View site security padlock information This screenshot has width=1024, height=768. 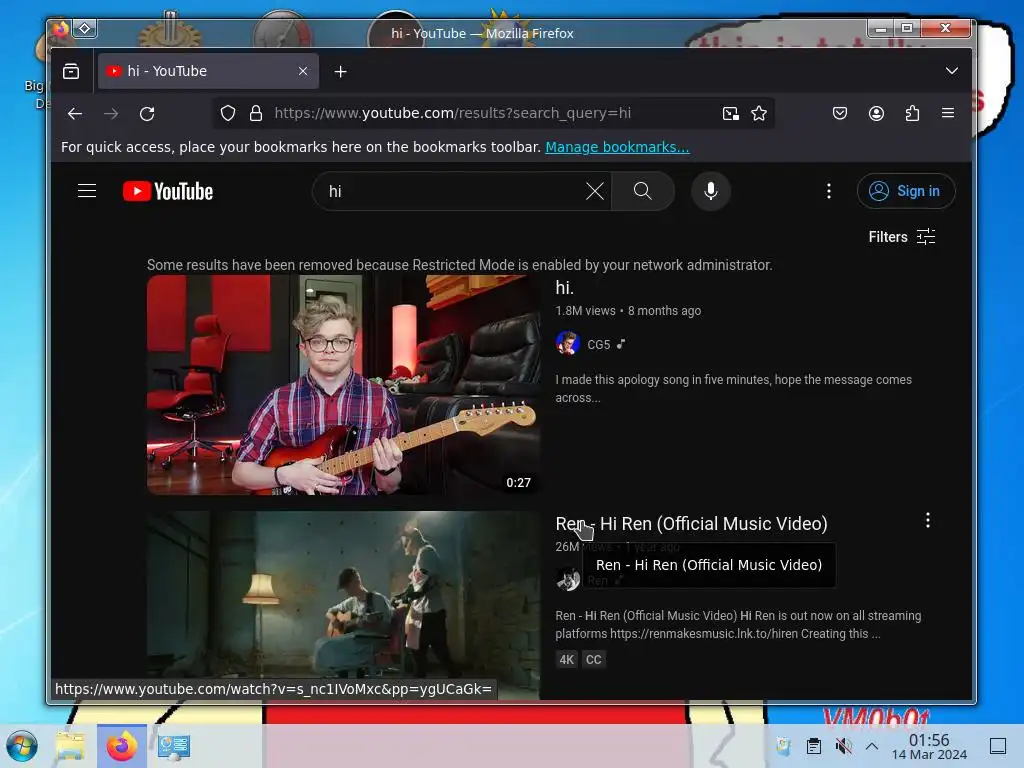coord(256,114)
